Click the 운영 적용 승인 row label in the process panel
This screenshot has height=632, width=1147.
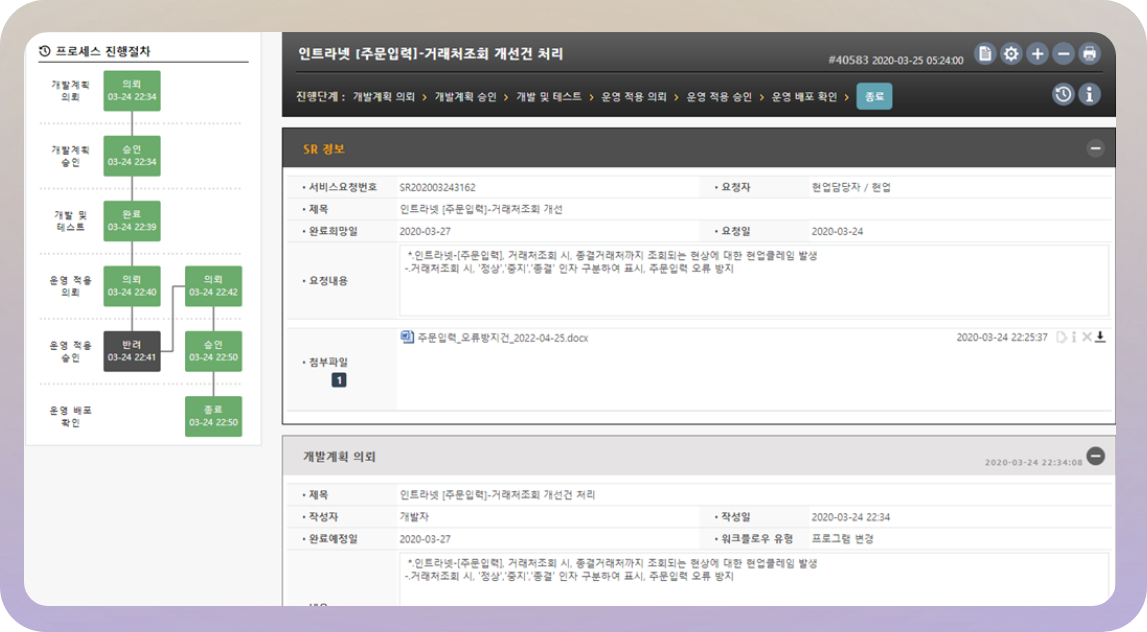[x=70, y=351]
